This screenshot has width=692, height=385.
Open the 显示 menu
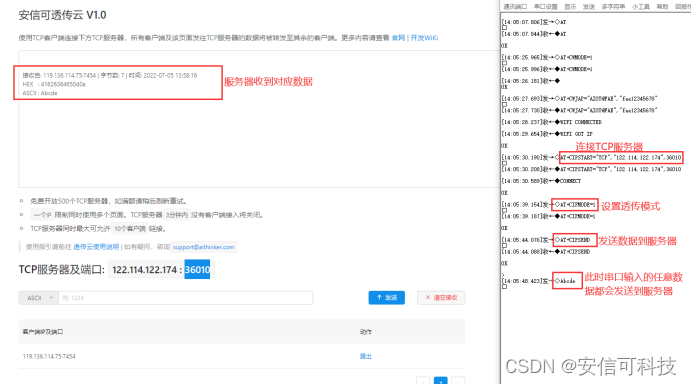pyautogui.click(x=570, y=7)
